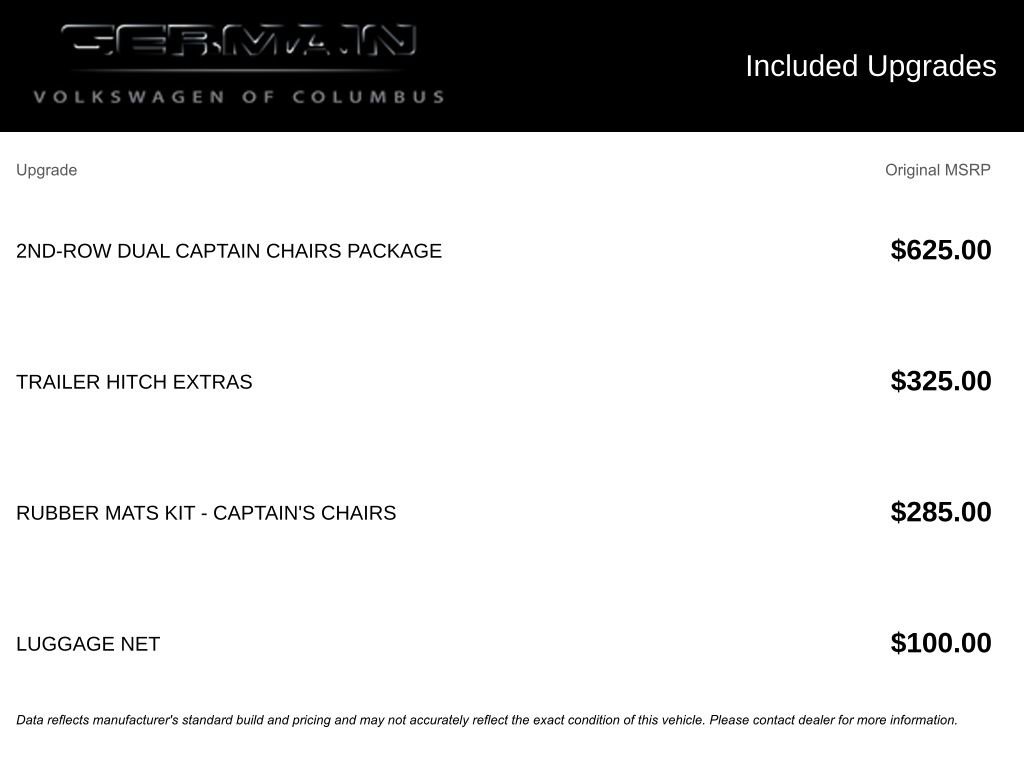
Task: Select the Included Upgrades heading
Action: pyautogui.click(x=870, y=66)
